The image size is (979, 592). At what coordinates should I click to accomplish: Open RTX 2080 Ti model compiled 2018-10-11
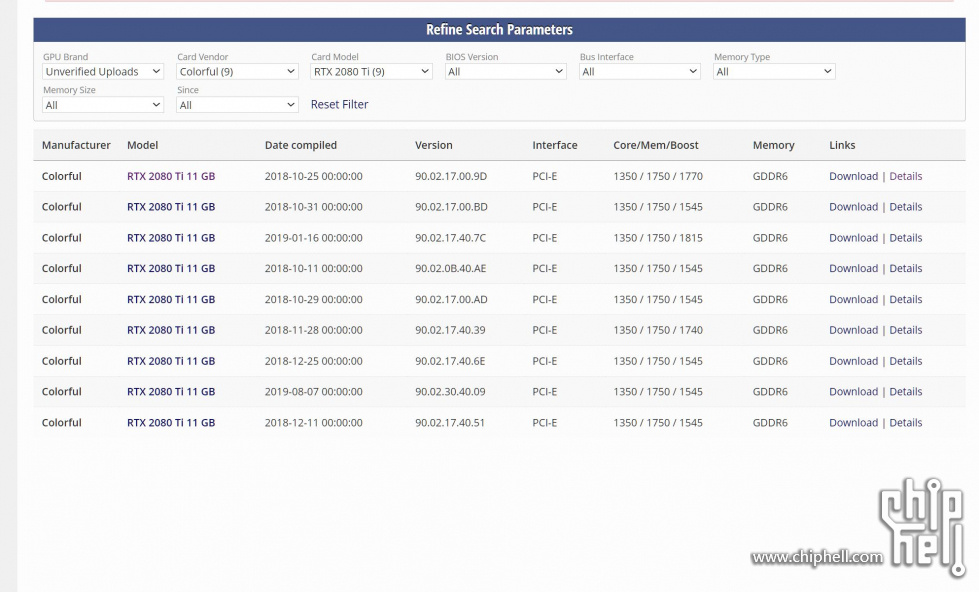(171, 269)
